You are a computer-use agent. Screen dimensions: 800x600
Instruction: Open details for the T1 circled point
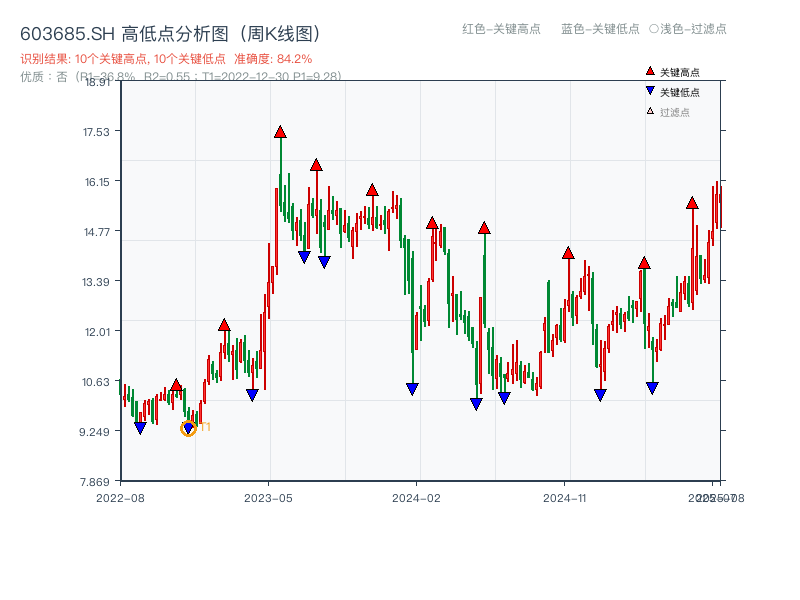click(x=188, y=428)
